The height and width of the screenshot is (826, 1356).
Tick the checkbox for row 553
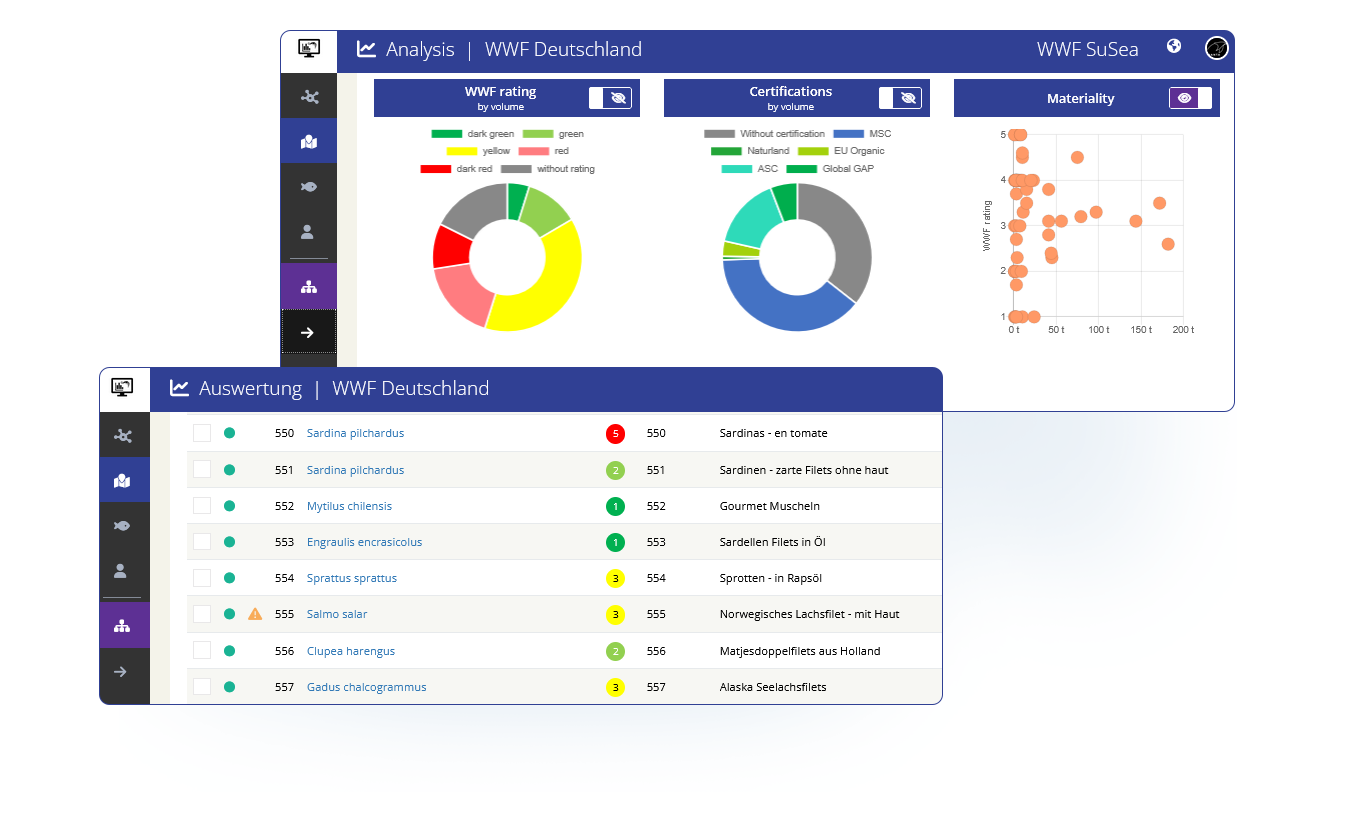202,542
